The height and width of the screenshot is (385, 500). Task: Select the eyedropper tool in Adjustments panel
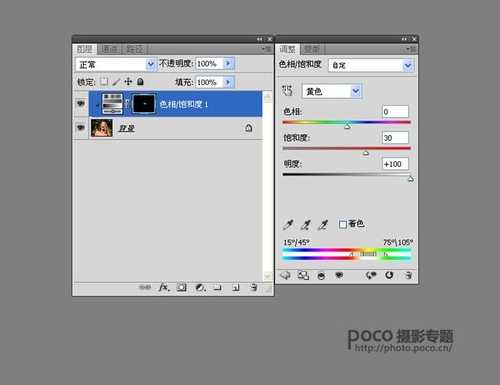288,225
